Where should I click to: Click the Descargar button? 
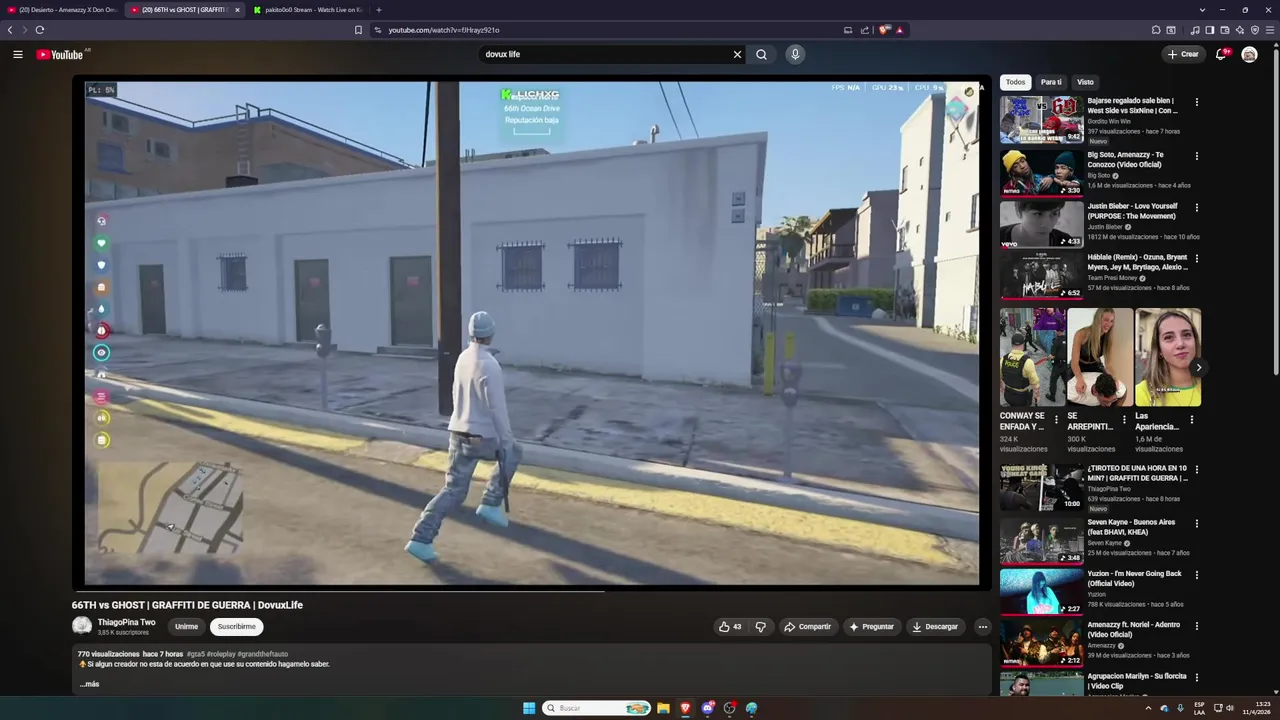(935, 627)
